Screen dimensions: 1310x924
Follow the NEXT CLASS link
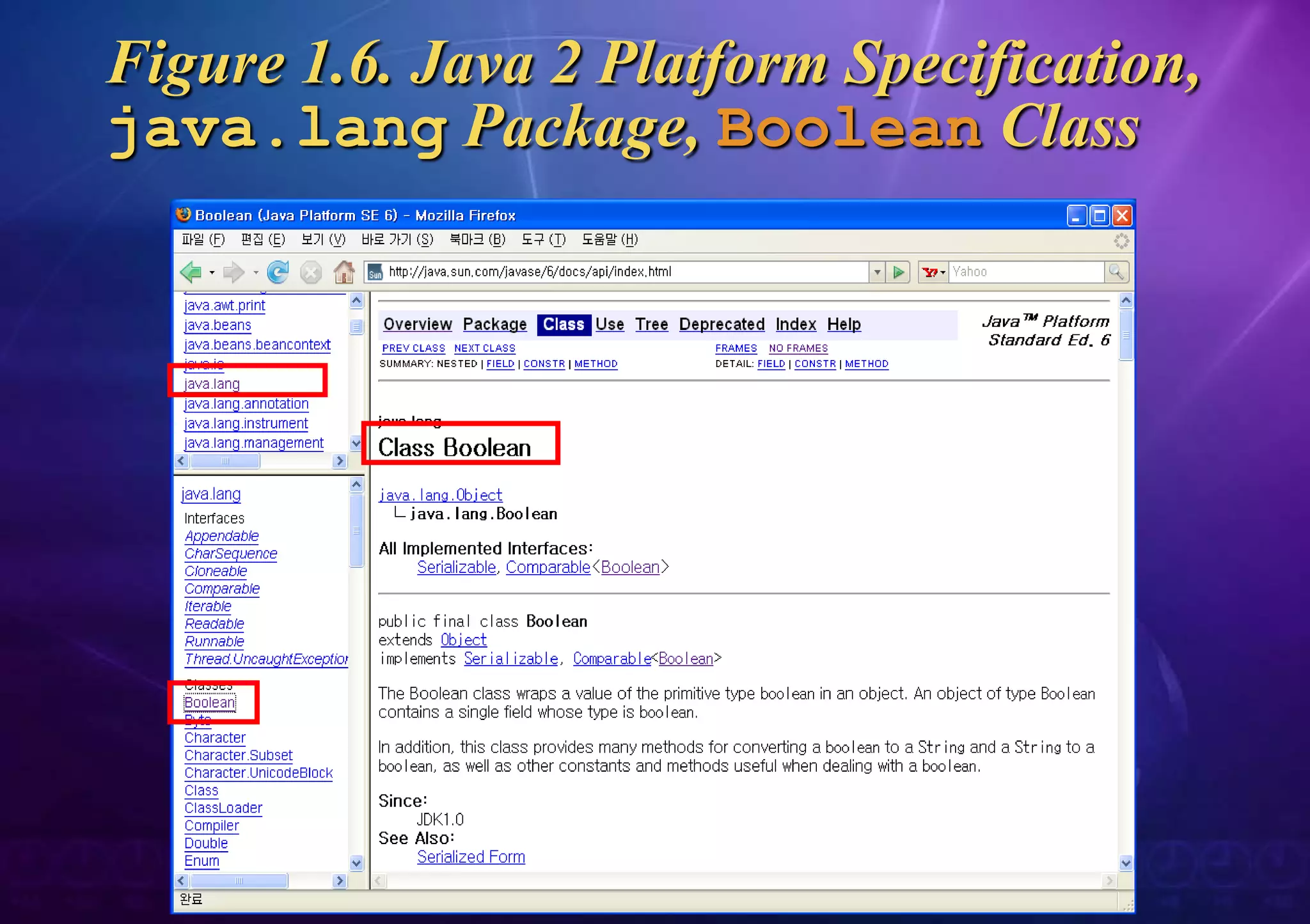(x=484, y=348)
